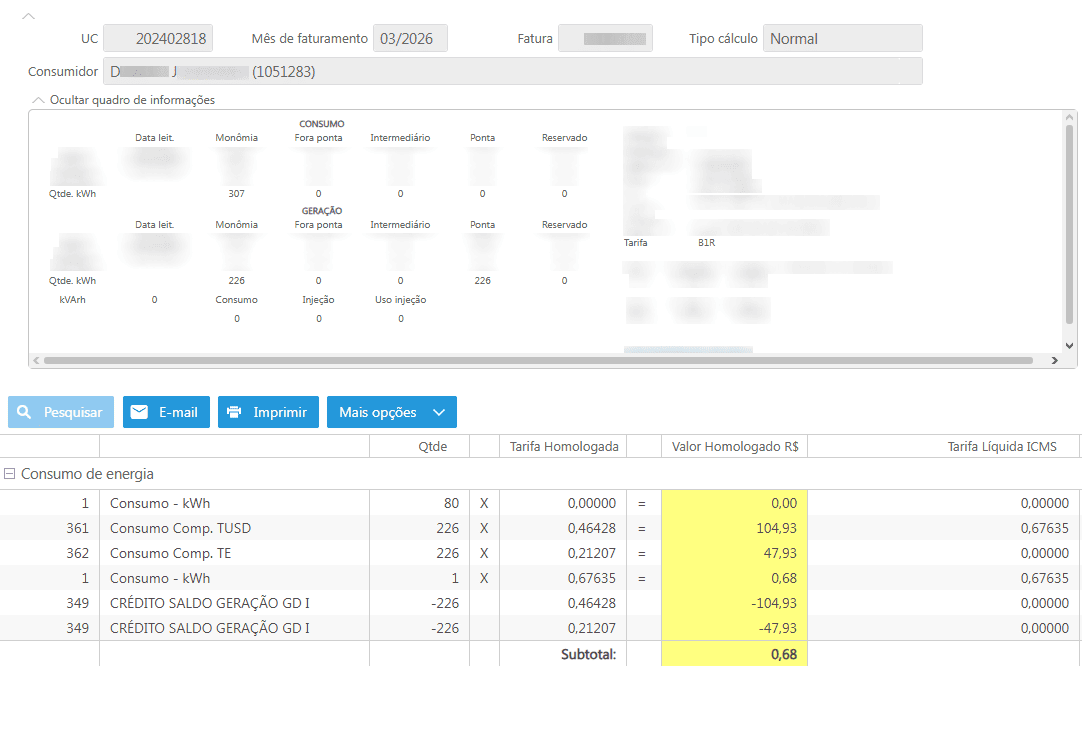Collapse the top header section chevron

tap(29, 17)
